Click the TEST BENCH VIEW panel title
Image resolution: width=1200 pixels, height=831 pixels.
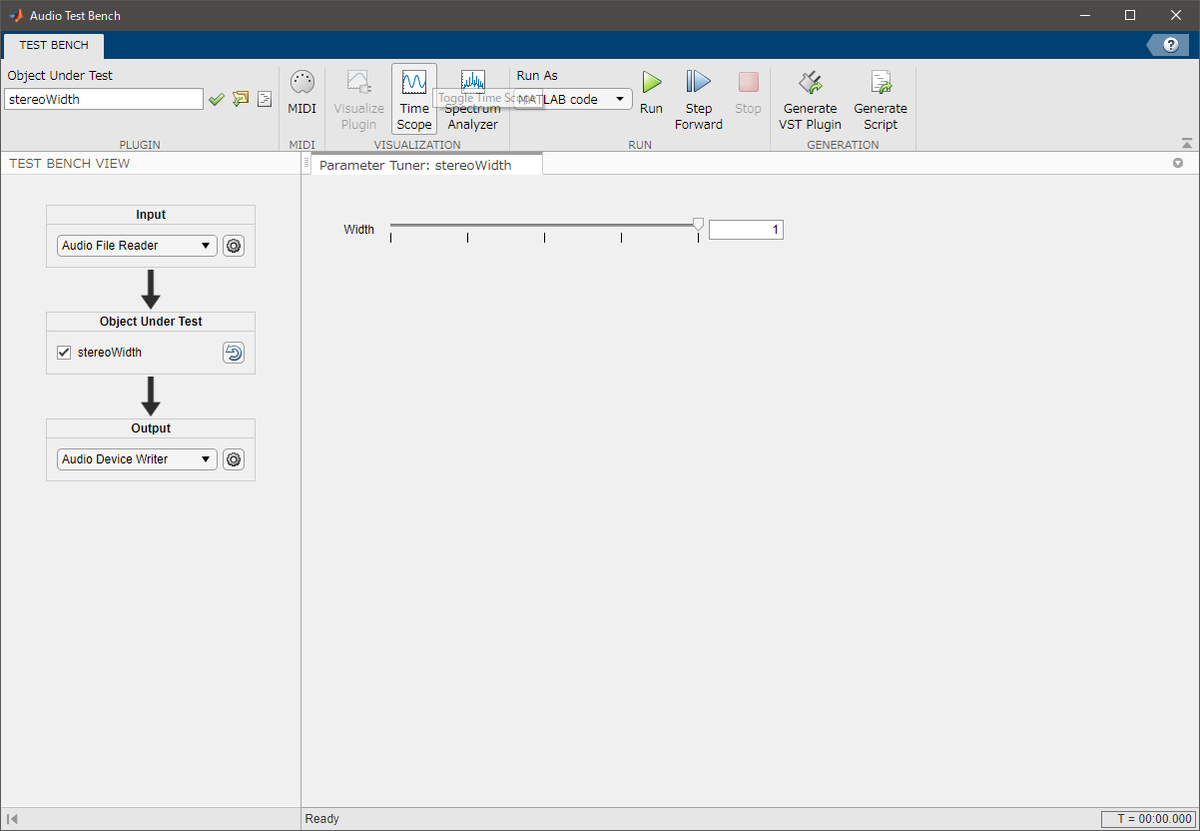(x=70, y=164)
